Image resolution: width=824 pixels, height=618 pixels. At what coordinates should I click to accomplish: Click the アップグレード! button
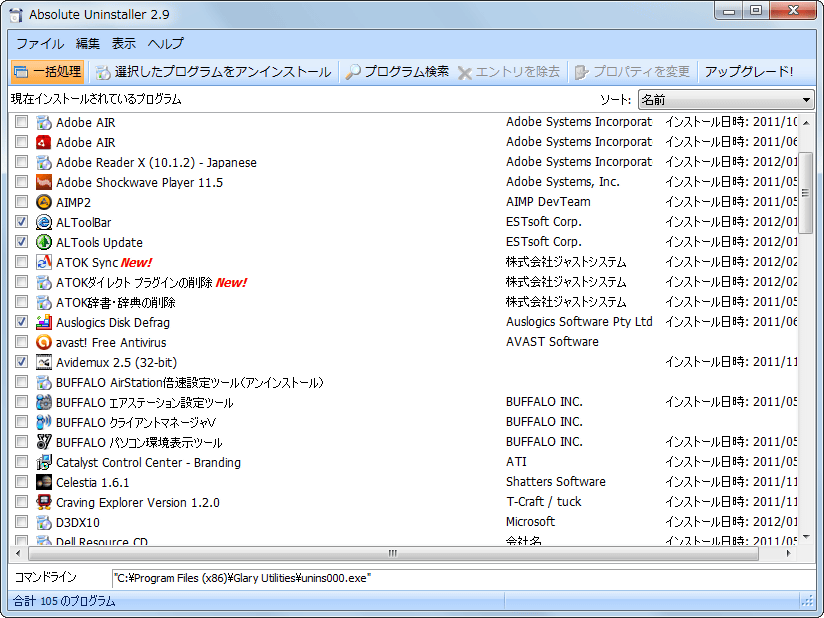749,72
